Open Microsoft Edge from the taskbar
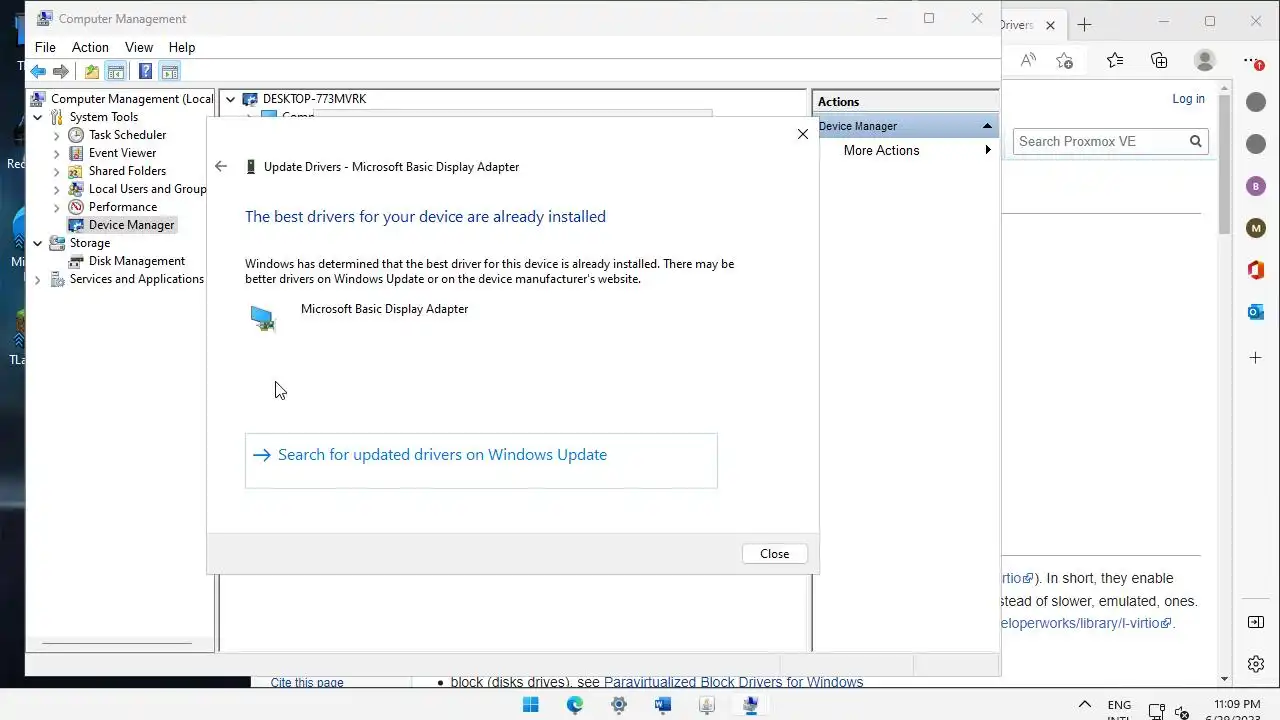This screenshot has width=1280, height=720. pos(575,705)
